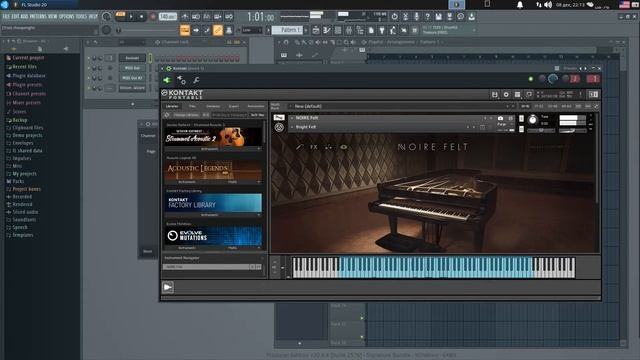Image resolution: width=640 pixels, height=360 pixels.
Task: Click the FL Studio save disk icon
Action: [x=438, y=17]
